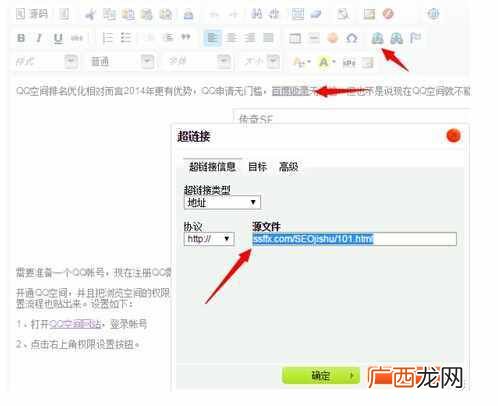This screenshot has width=498, height=406.
Task: Open the font name dropdown
Action: pos(198,61)
